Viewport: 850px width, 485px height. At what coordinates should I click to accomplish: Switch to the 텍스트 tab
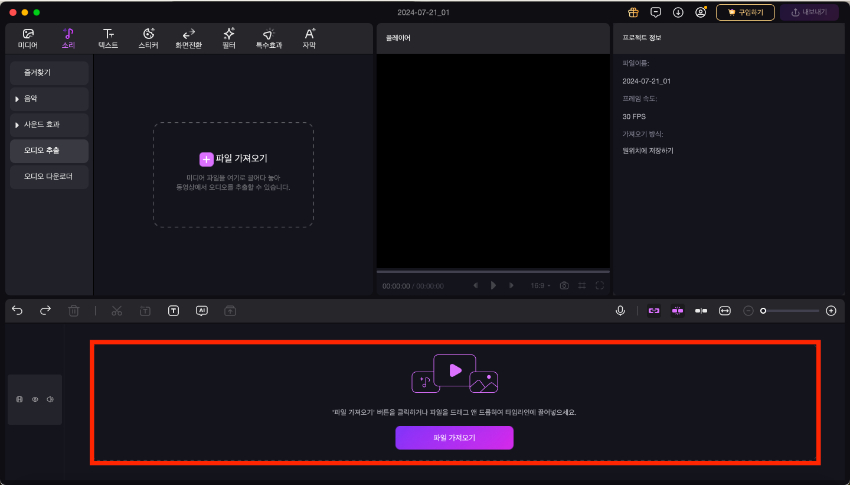(x=108, y=39)
